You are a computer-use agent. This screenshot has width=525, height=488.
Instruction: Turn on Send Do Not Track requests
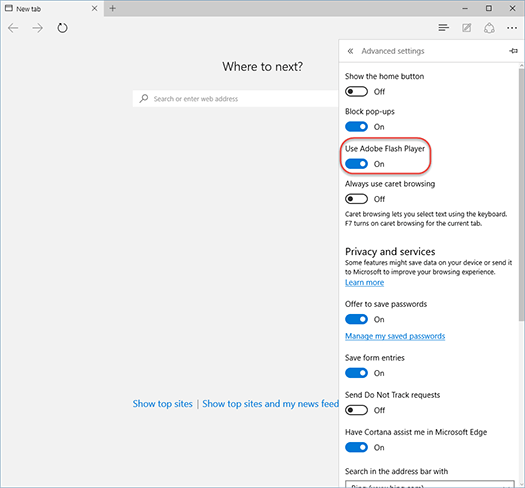pos(356,410)
